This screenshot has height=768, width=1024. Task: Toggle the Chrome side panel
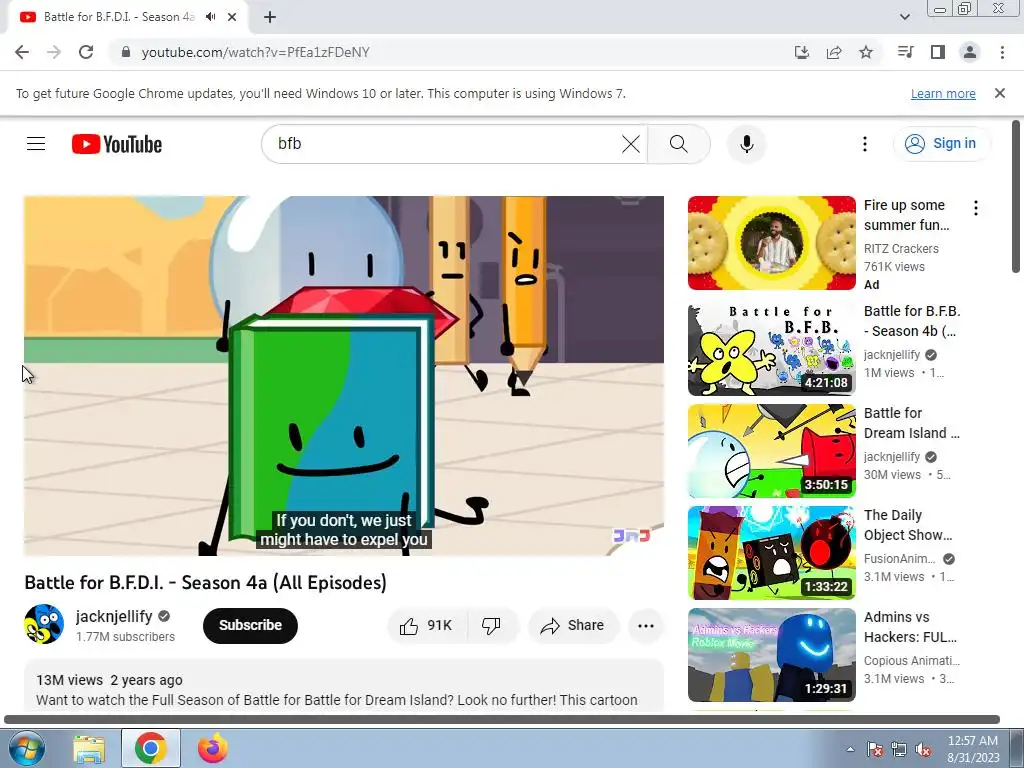tap(938, 52)
